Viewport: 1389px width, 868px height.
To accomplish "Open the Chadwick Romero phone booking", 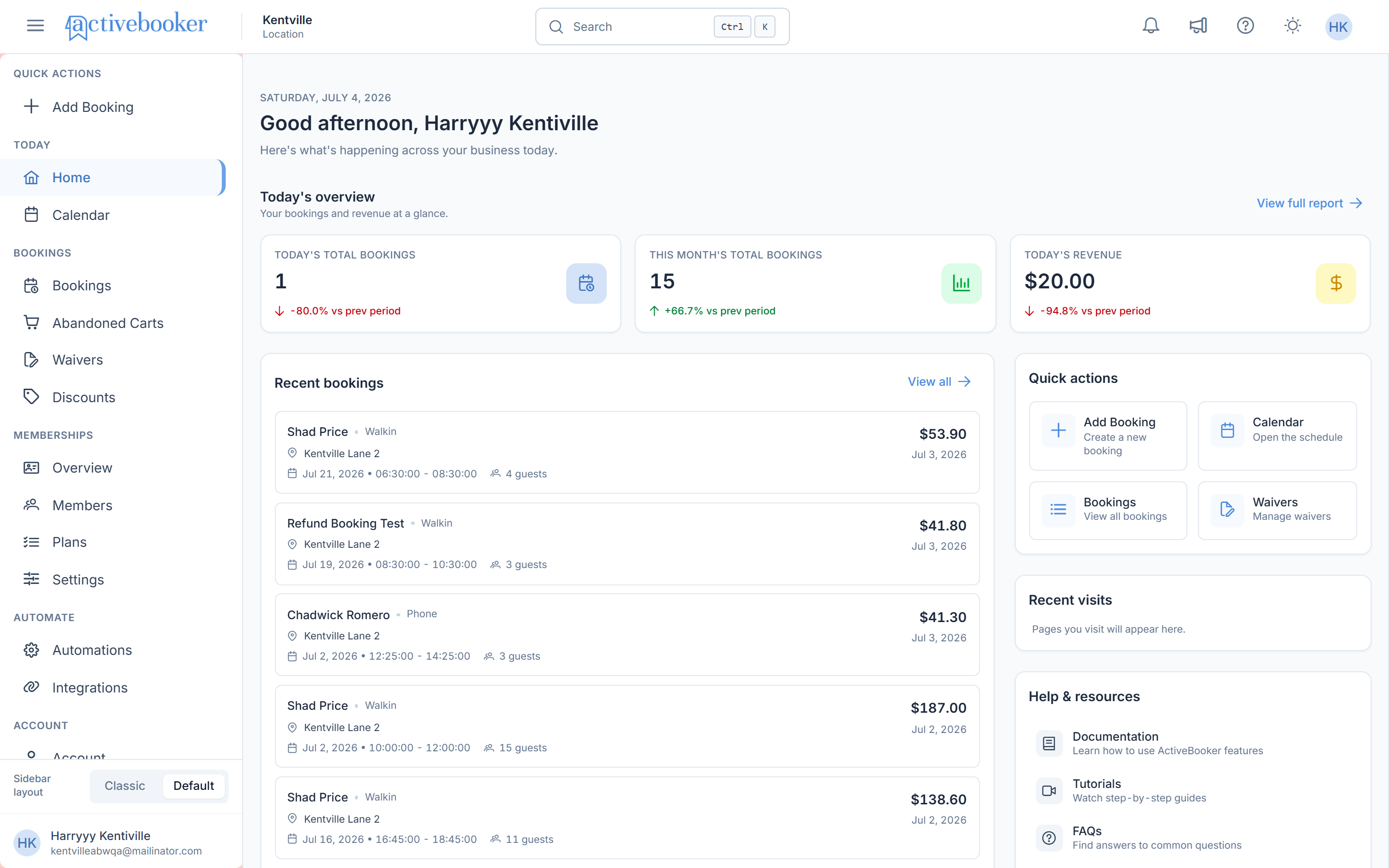I will tap(627, 635).
